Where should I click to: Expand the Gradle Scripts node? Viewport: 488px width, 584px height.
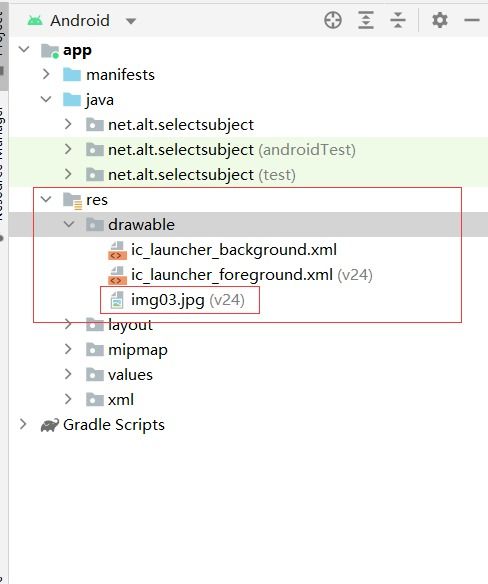23,424
